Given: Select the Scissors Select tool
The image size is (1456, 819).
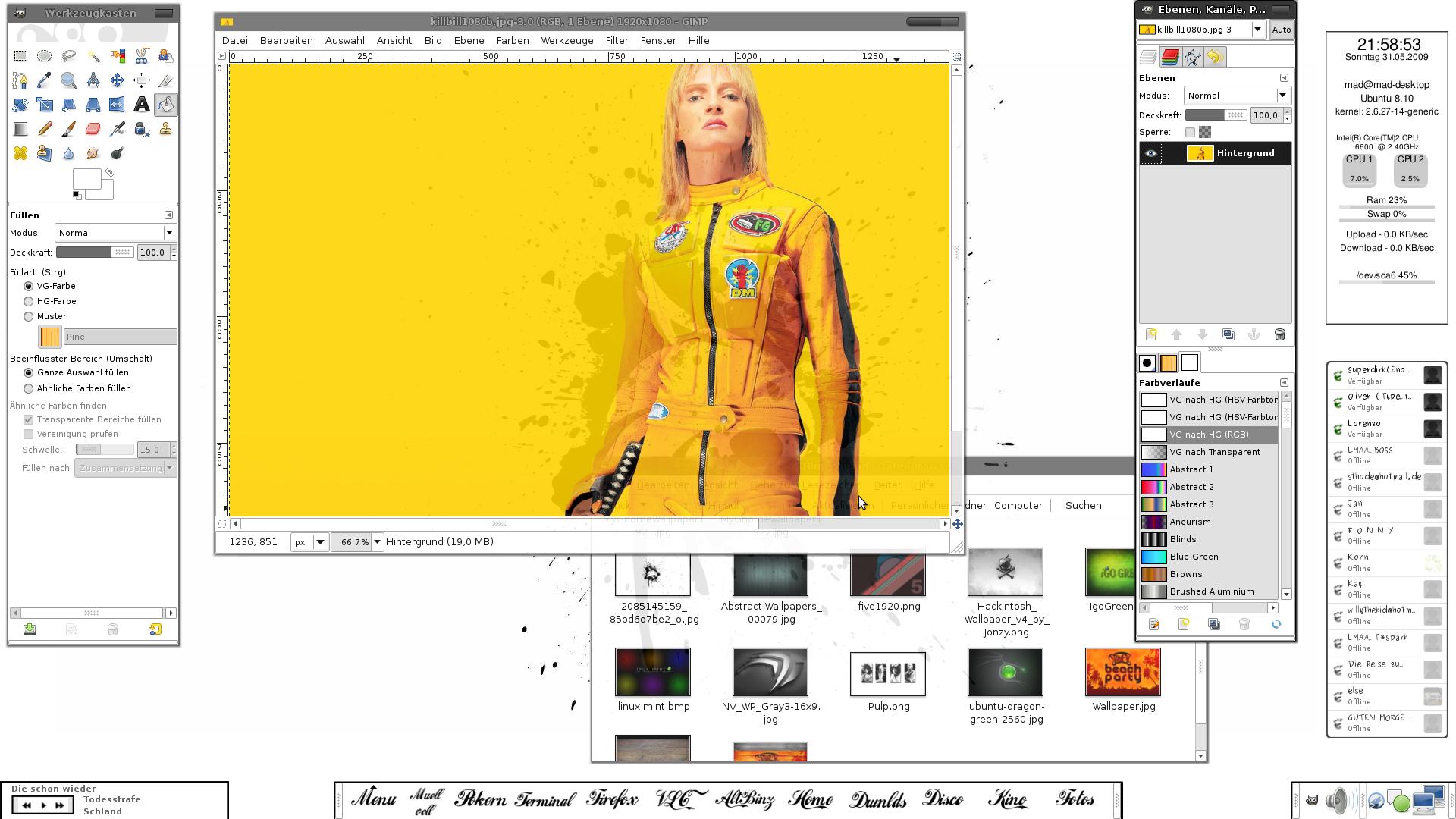Looking at the screenshot, I should coord(142,56).
